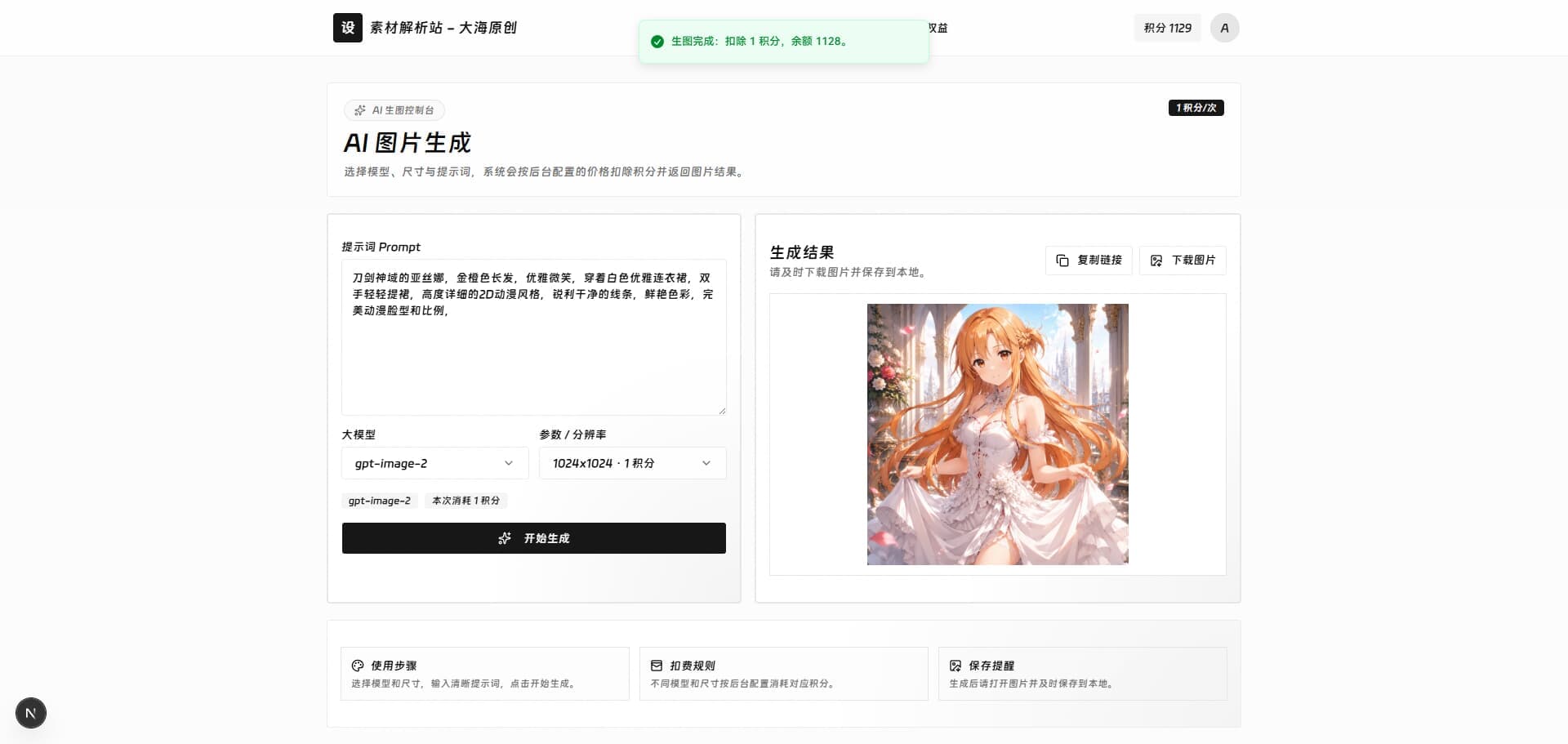Click the sparkle icon in the AI生图控制台 badge

[360, 110]
